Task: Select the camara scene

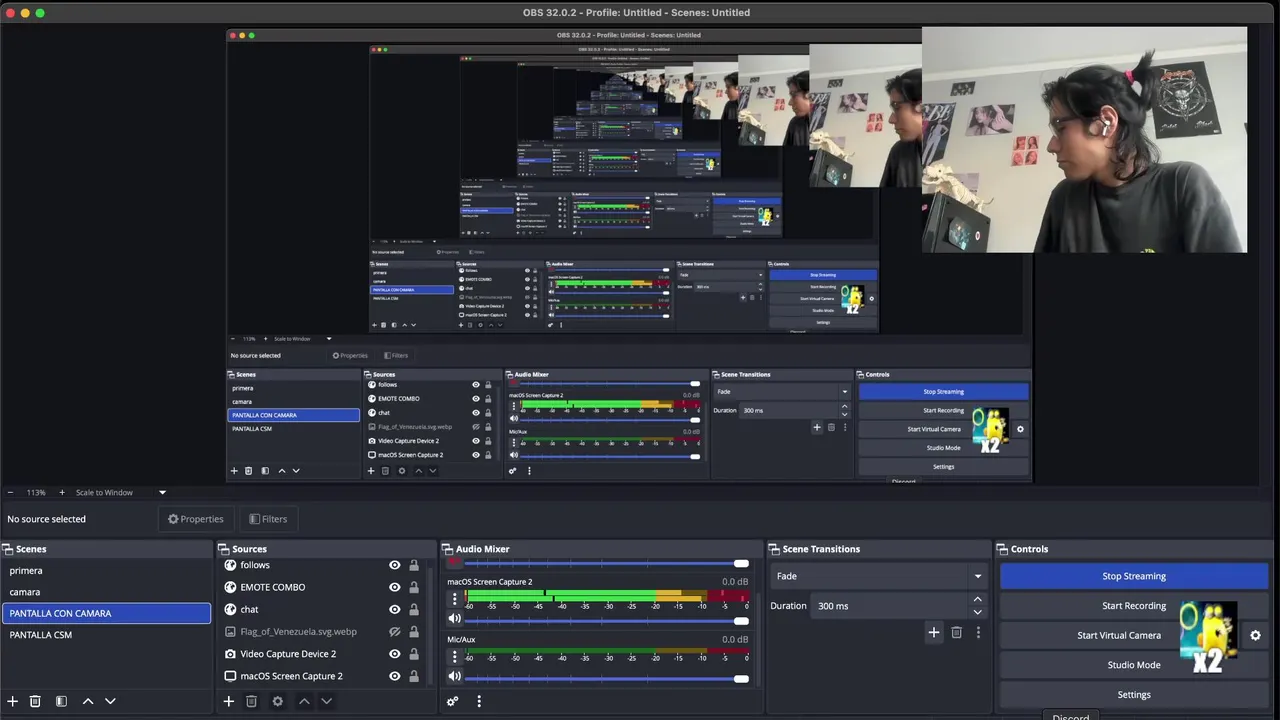Action: pyautogui.click(x=106, y=592)
